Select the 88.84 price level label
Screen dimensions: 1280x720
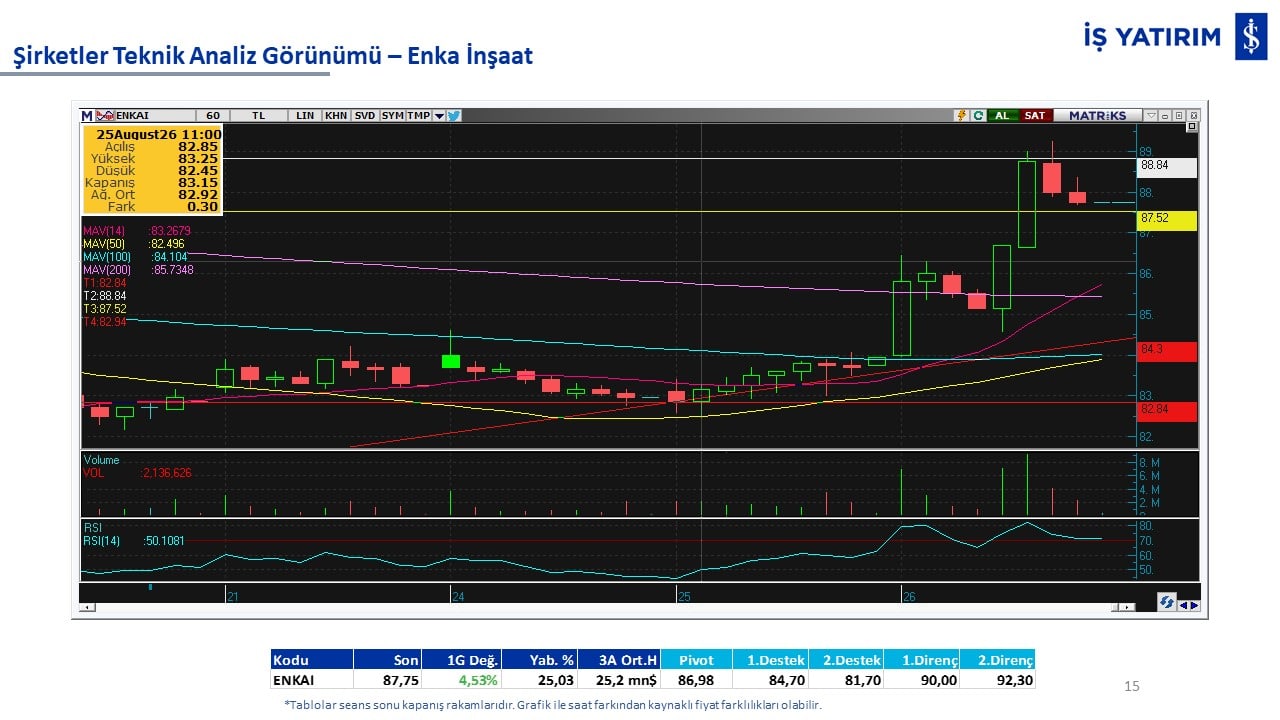tap(1168, 167)
